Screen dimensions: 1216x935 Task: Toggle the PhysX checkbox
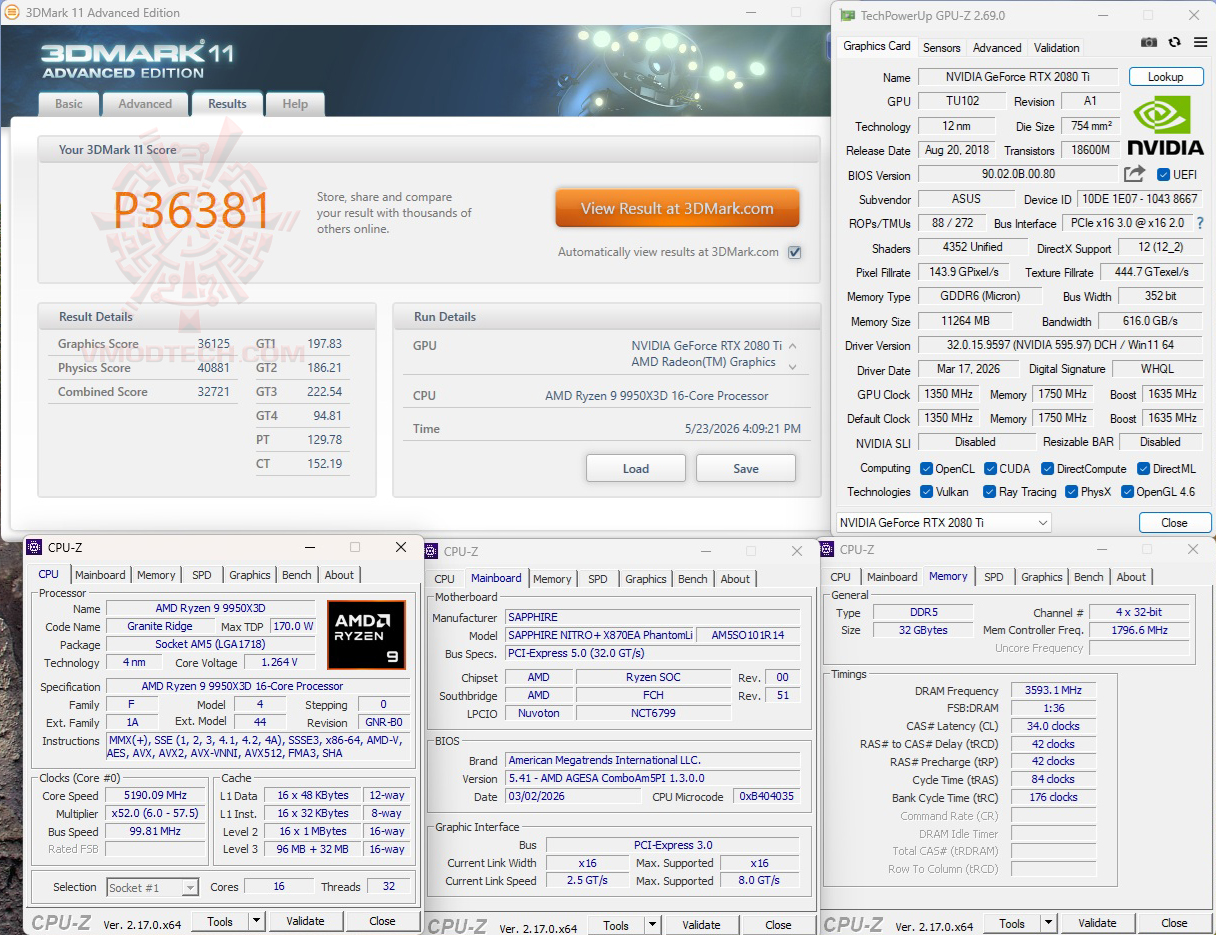(x=1071, y=492)
